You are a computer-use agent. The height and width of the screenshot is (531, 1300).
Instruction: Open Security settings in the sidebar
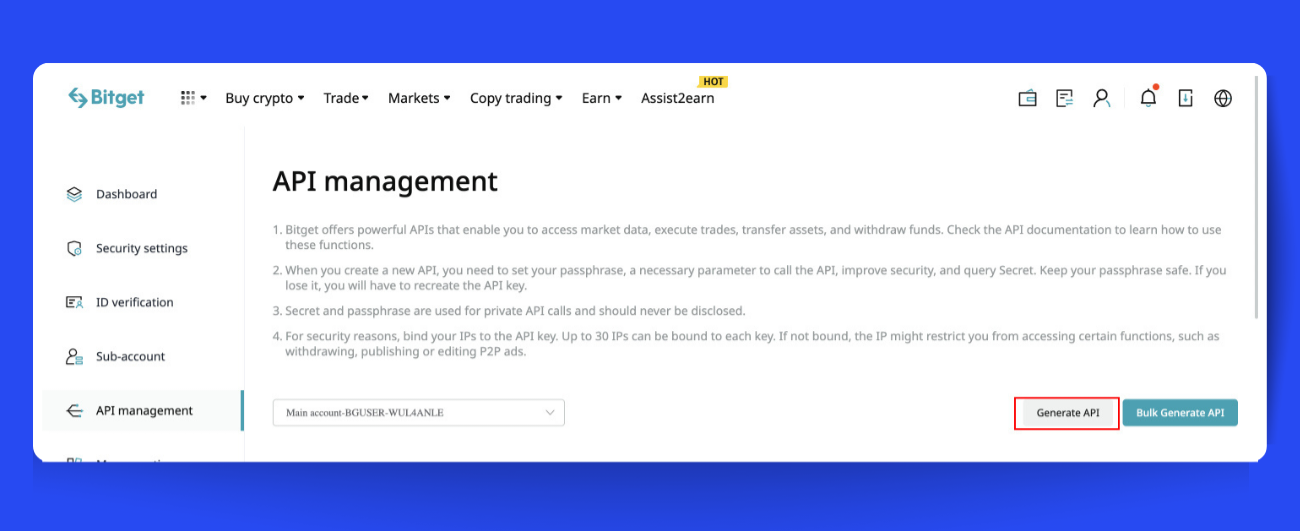pyautogui.click(x=142, y=248)
